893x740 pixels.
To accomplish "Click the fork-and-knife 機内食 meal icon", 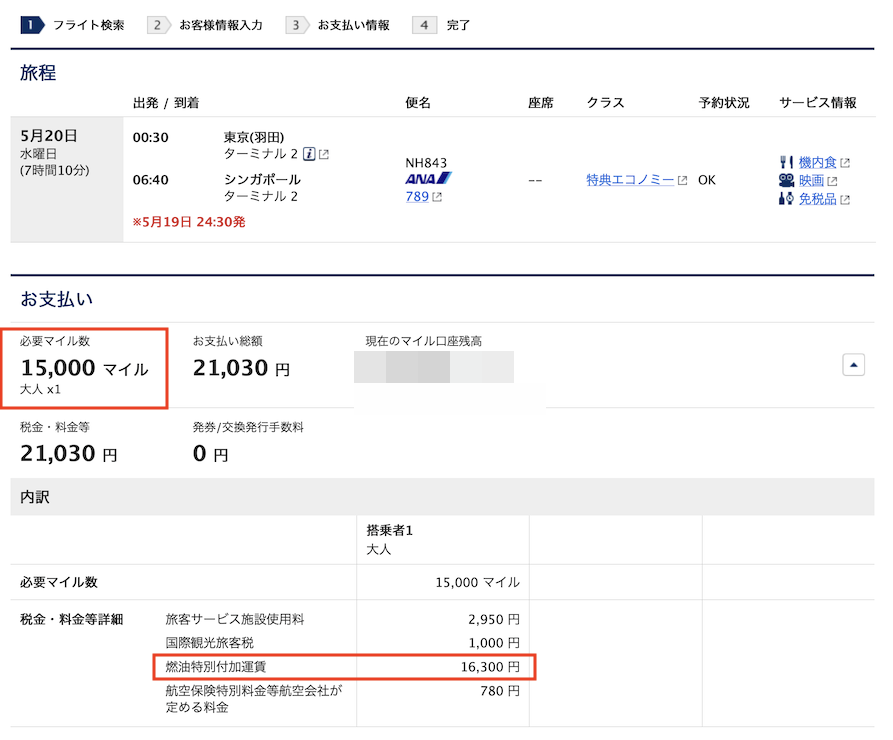I will pos(786,161).
